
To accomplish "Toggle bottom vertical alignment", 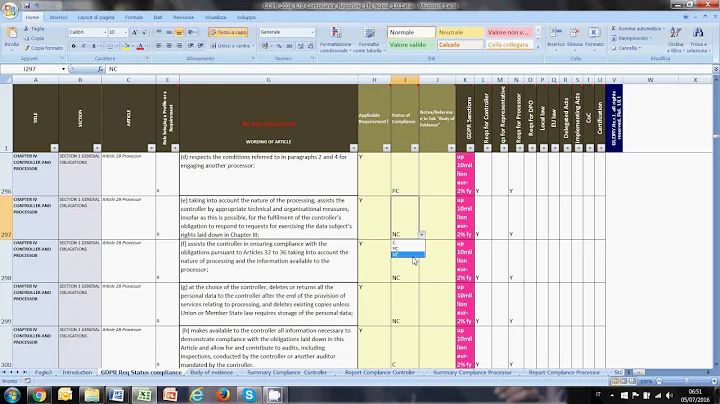I will coord(179,32).
